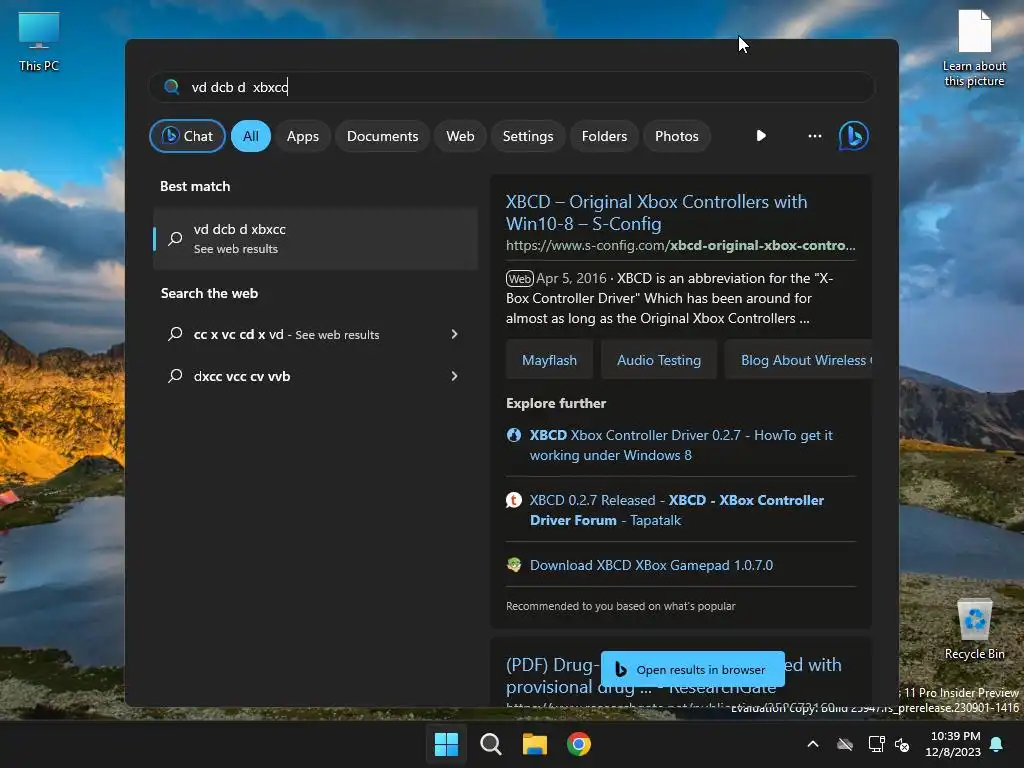The image size is (1024, 768).
Task: Click 'Recommended to you based on what's popular' text
Action: pyautogui.click(x=620, y=606)
